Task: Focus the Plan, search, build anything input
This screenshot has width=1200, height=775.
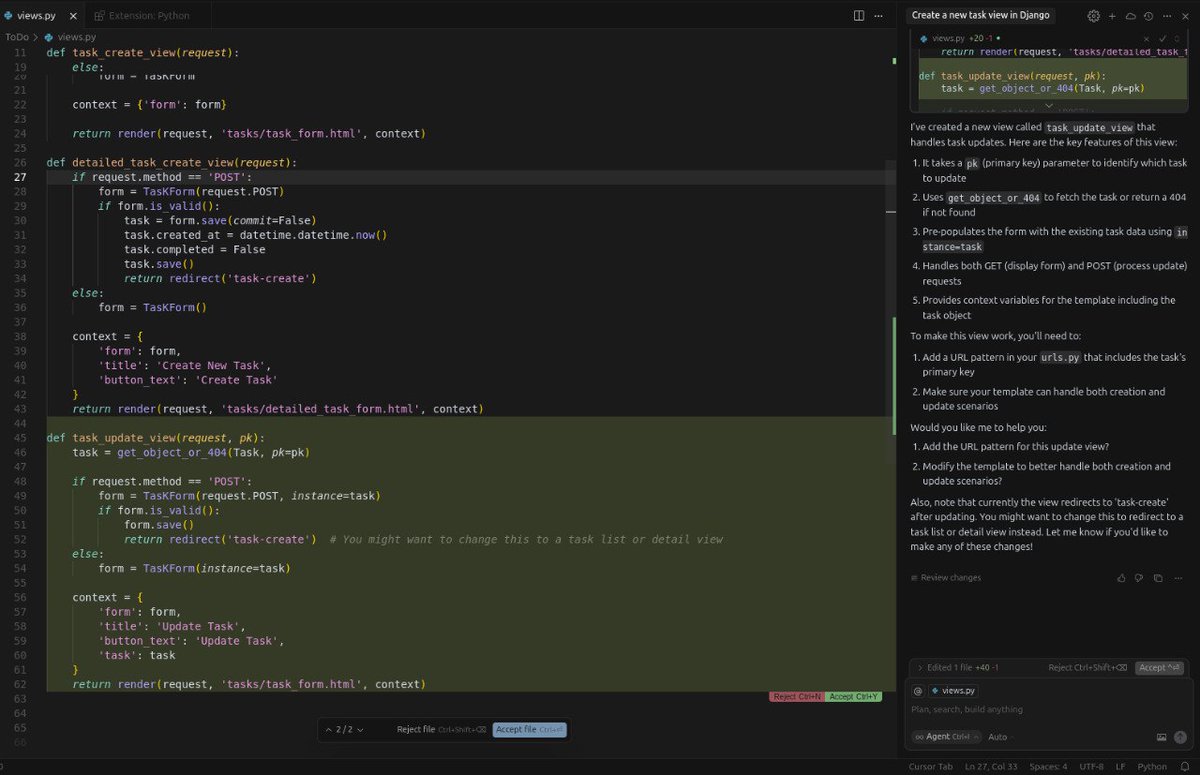Action: (x=1050, y=710)
